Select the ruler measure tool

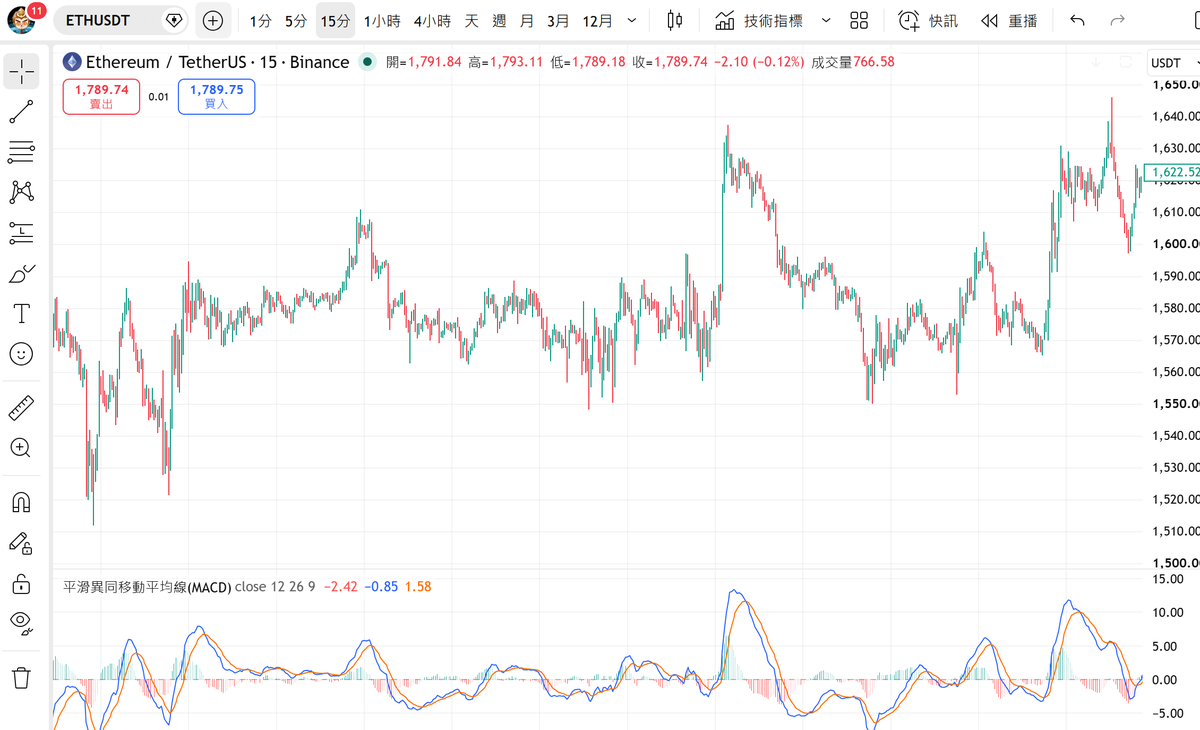coord(21,408)
